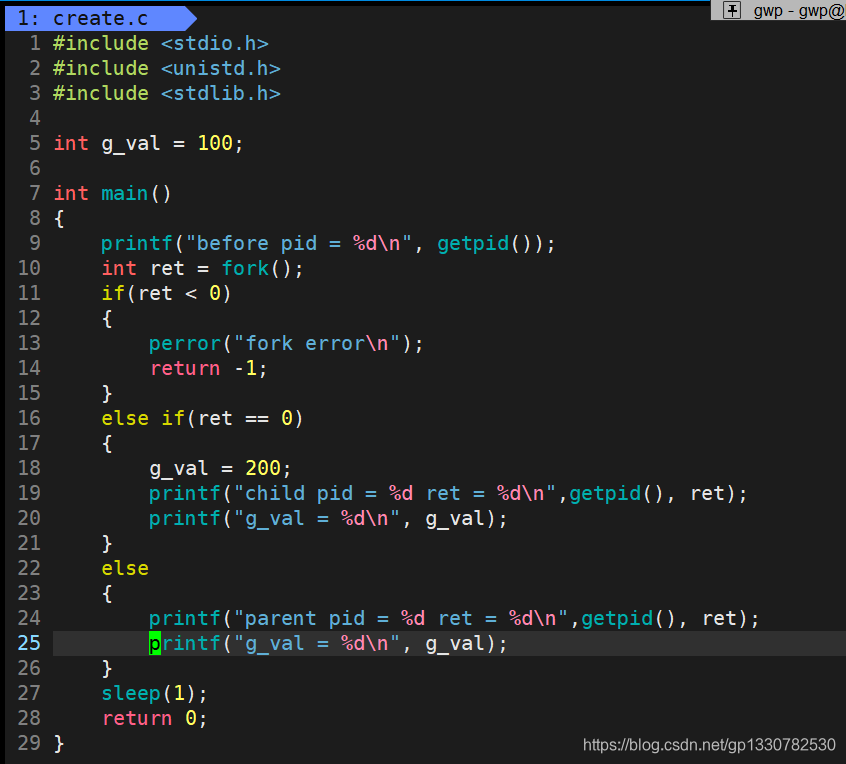846x764 pixels.
Task: Click else if(ret == 0) on line 16
Action: pyautogui.click(x=202, y=418)
